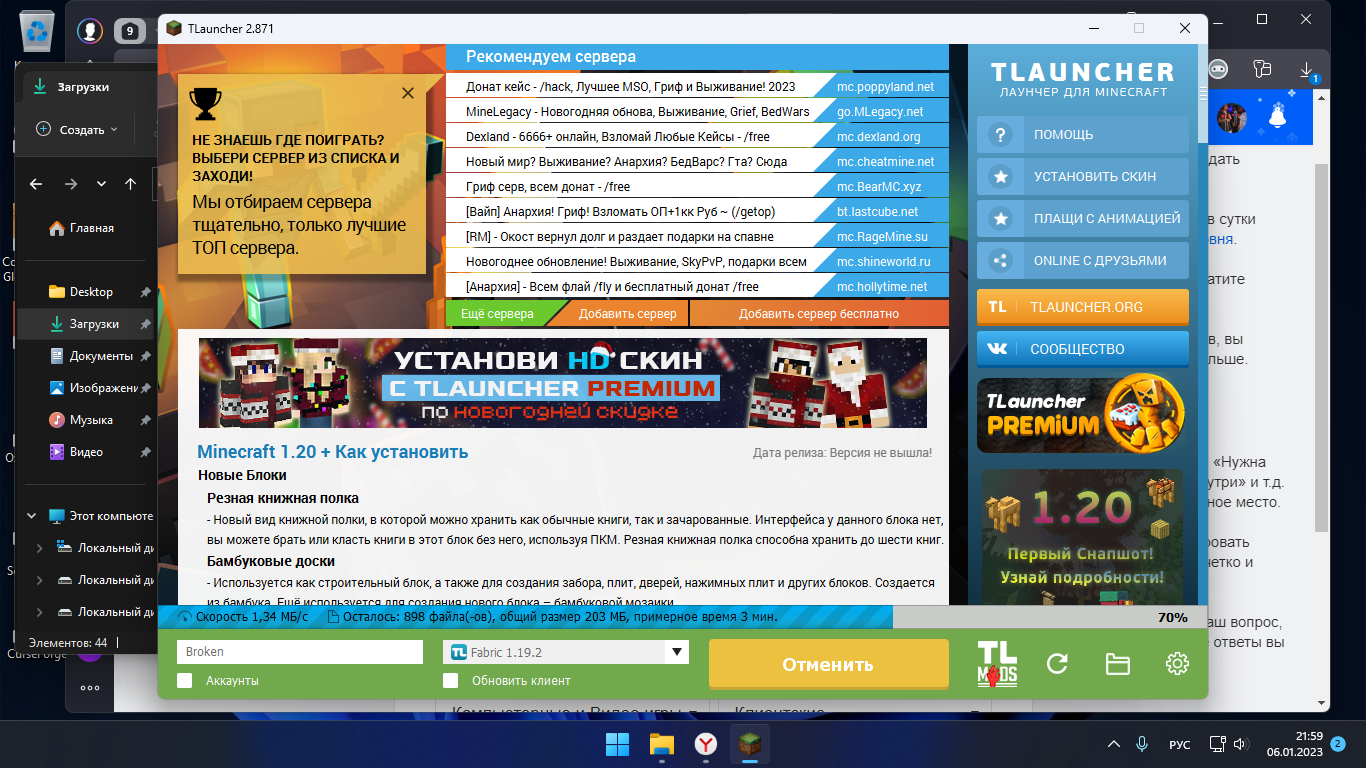Click the VK icon in the sidebar
Screen dimensions: 1366x768
pyautogui.click(x=996, y=349)
